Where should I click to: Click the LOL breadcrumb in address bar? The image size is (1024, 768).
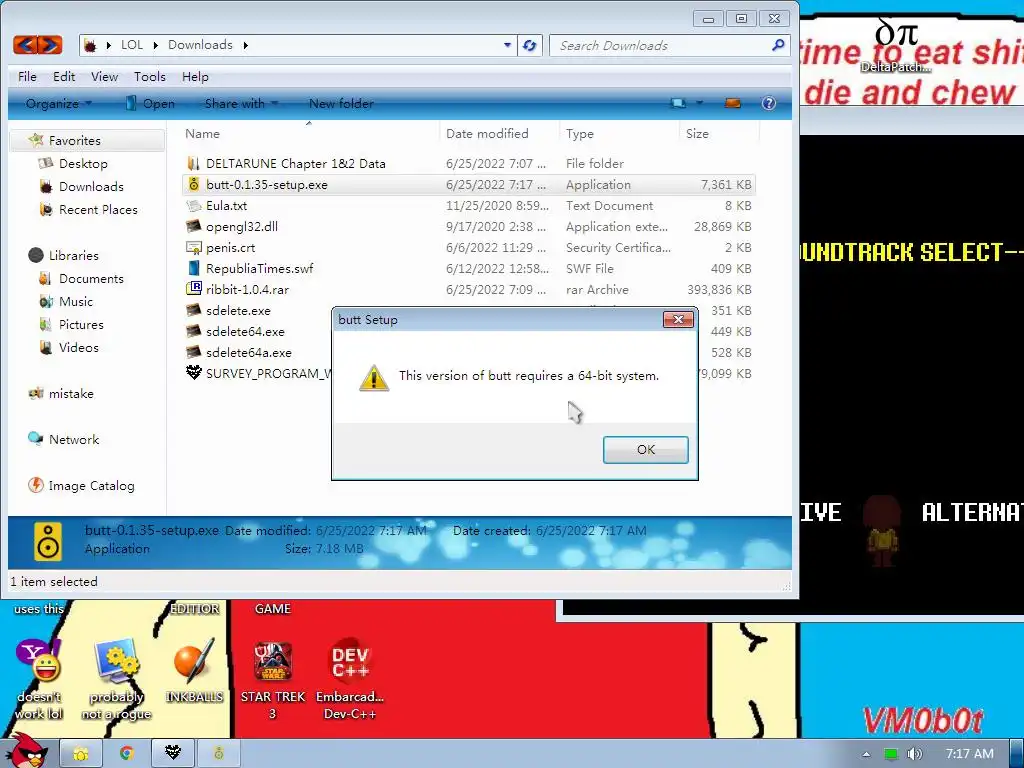pyautogui.click(x=131, y=45)
